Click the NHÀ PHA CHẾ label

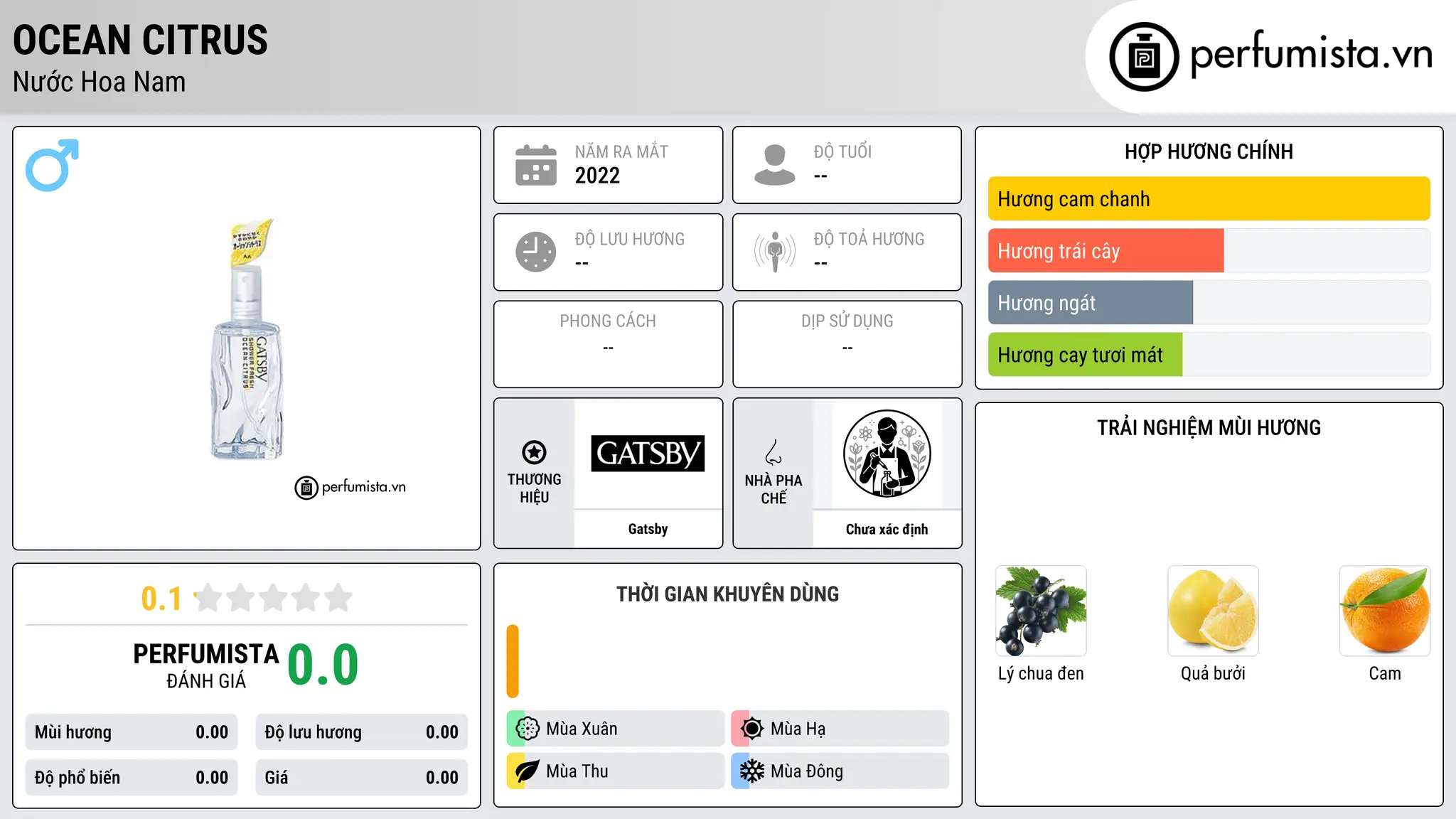tap(773, 489)
